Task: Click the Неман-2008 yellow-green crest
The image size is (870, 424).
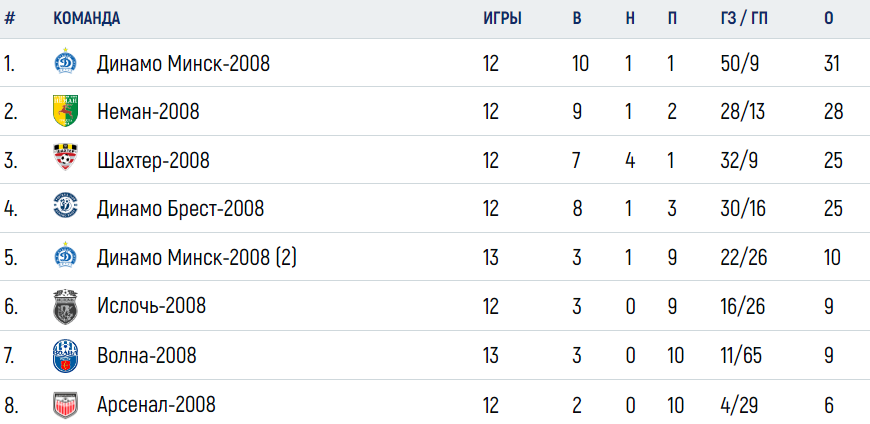Action: point(65,111)
